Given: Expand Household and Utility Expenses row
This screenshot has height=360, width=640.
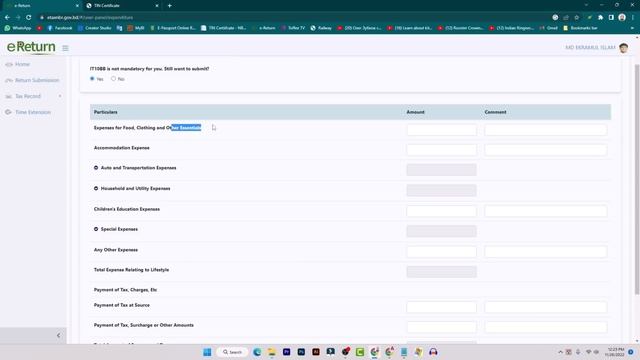Looking at the screenshot, I should point(96,189).
